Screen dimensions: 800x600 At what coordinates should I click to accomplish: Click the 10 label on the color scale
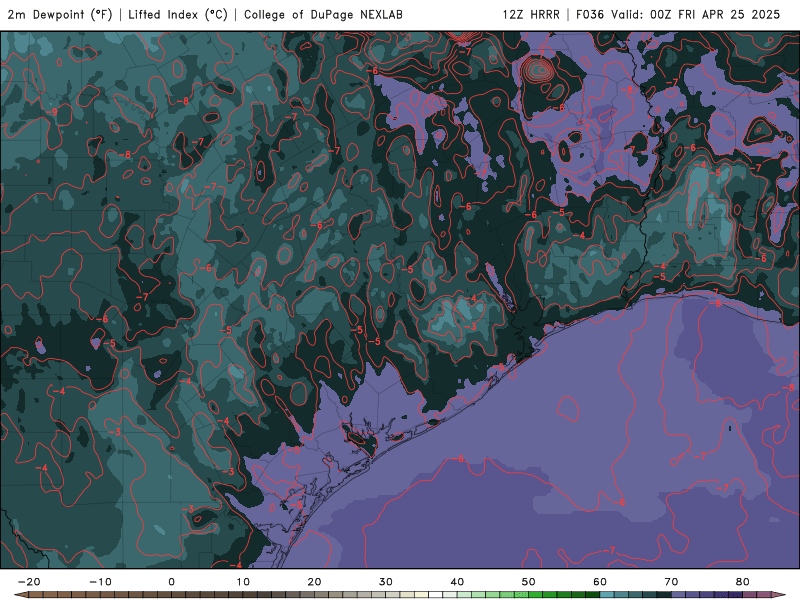tap(243, 582)
